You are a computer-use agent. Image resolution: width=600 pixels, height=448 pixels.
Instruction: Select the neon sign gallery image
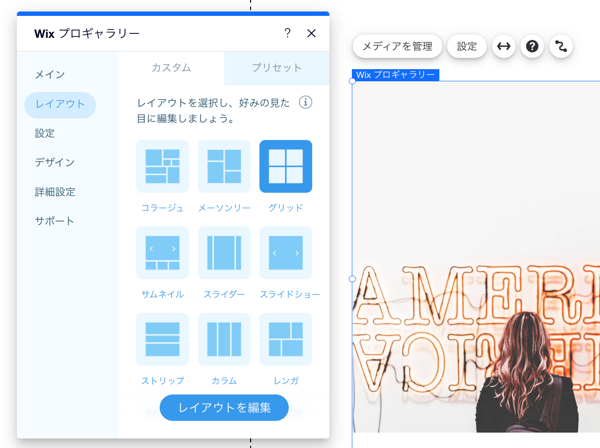pos(476,257)
